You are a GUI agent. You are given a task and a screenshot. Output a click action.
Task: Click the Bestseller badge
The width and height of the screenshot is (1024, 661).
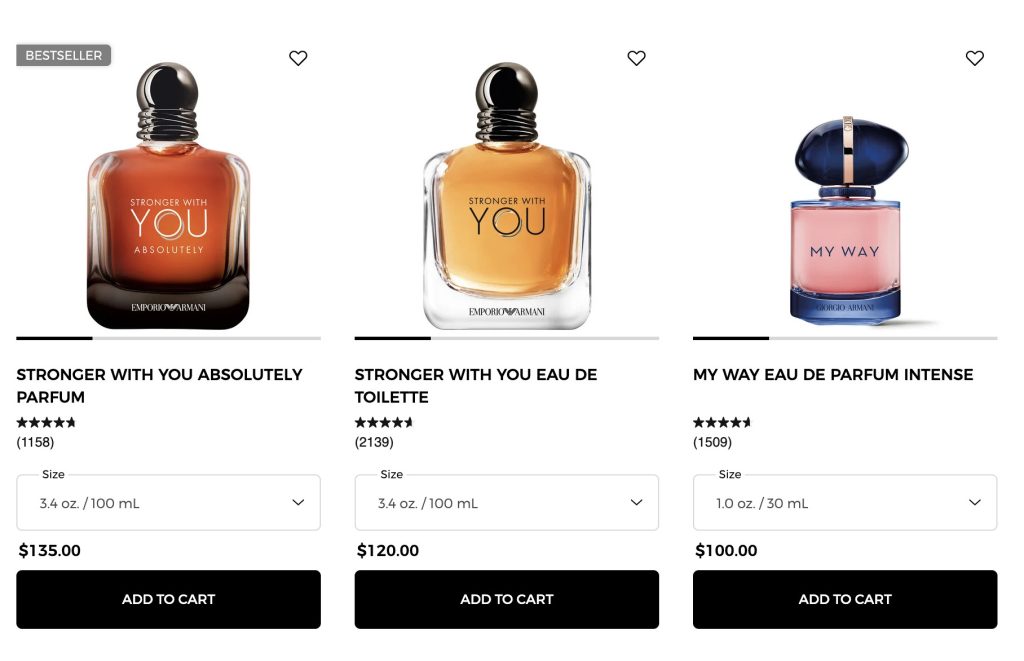click(x=64, y=56)
